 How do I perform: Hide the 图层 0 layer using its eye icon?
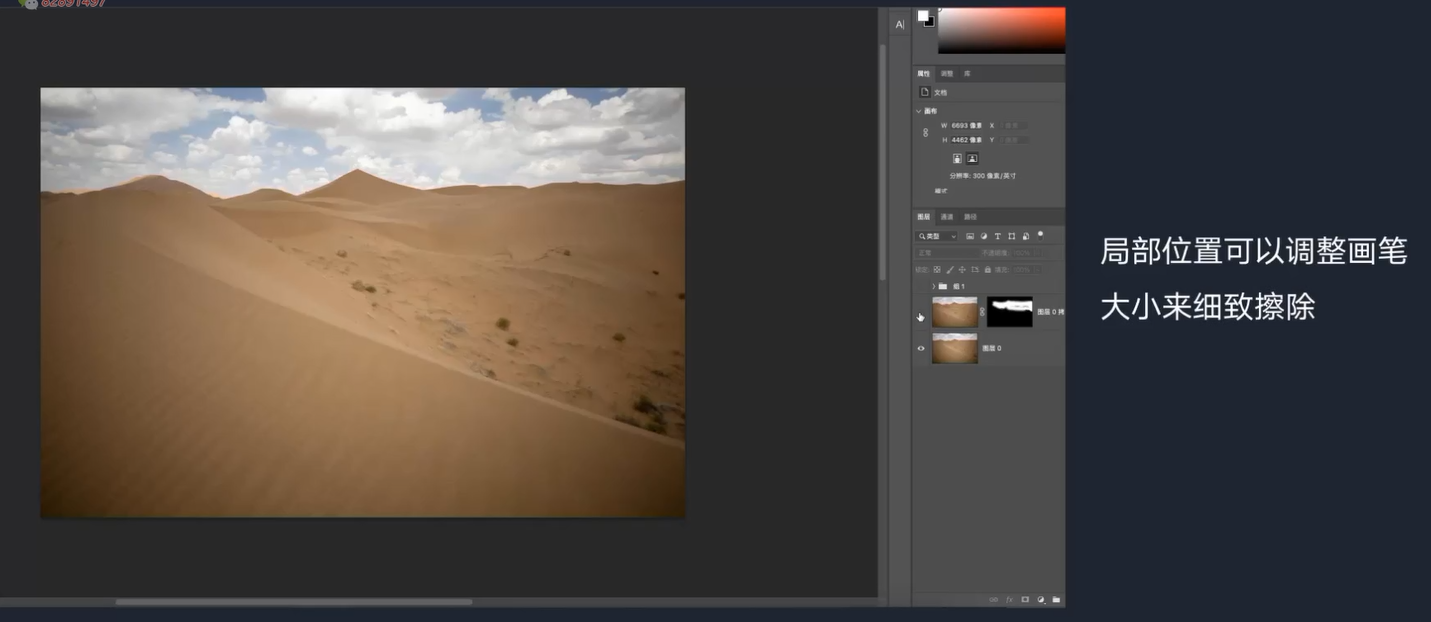[921, 349]
